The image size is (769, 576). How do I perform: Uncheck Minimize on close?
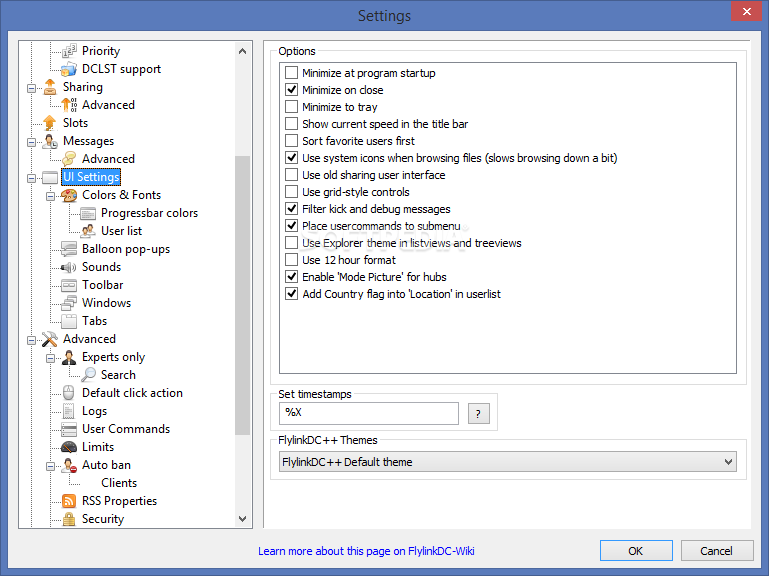[291, 90]
